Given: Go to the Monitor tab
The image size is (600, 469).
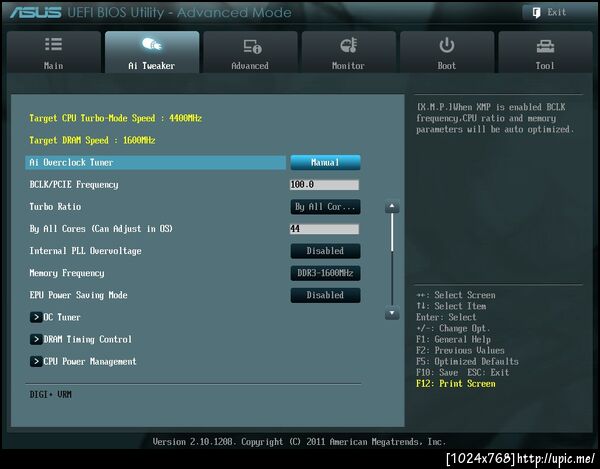Looking at the screenshot, I should coord(349,52).
